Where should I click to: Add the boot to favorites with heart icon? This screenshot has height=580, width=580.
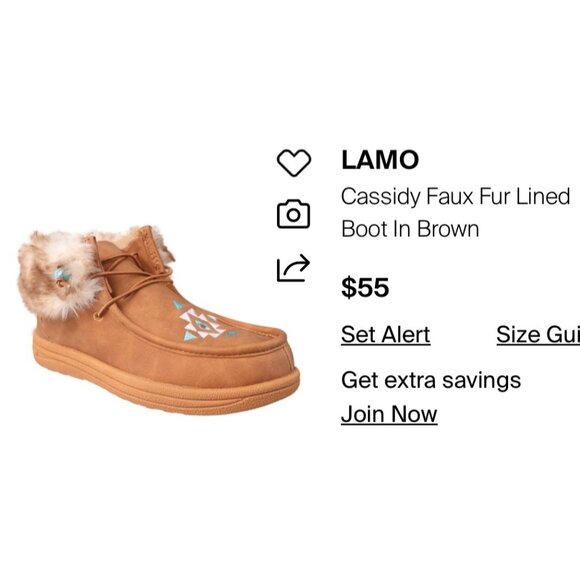click(294, 163)
